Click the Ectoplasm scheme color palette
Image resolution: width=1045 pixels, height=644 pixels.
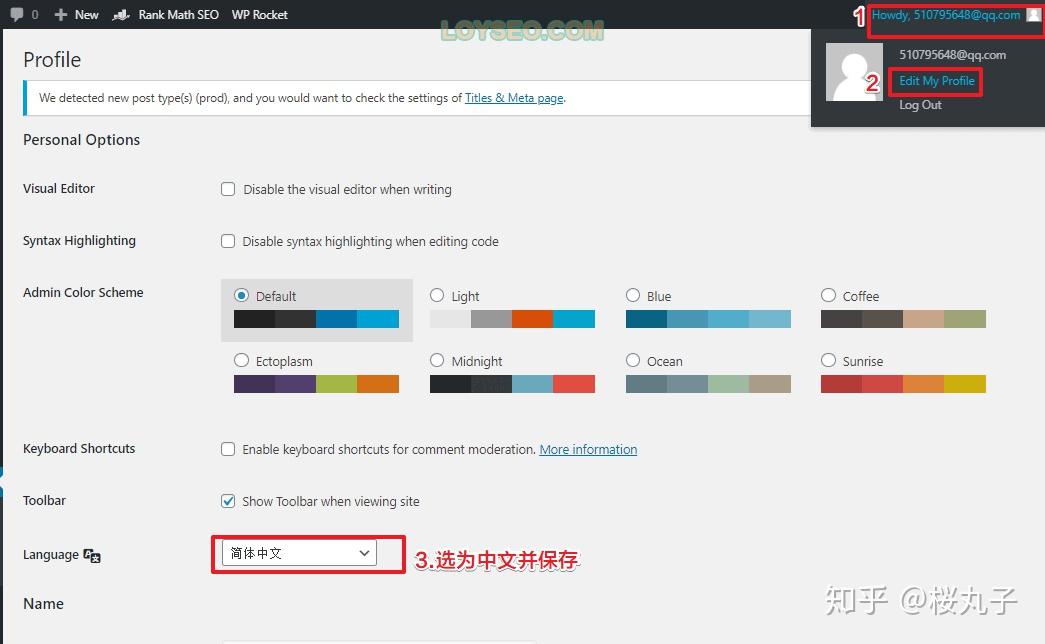[317, 384]
